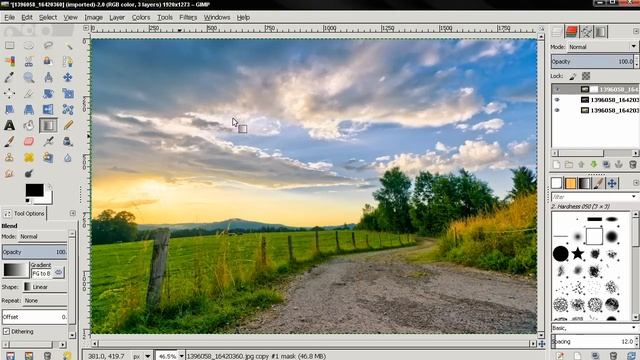Open the File menu
Screen dimensions: 640x360
click(x=9, y=17)
